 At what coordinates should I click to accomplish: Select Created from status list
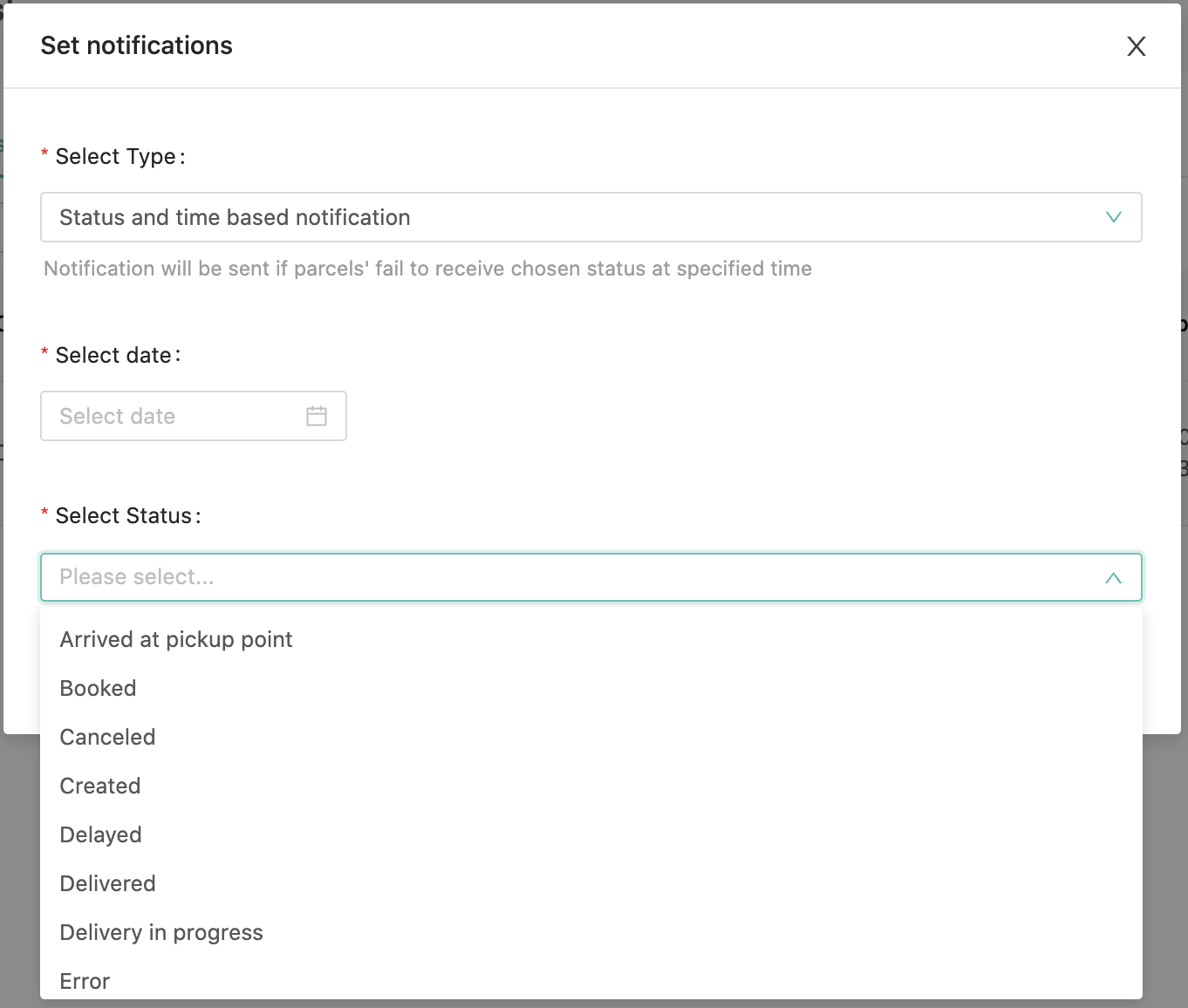tap(591, 786)
